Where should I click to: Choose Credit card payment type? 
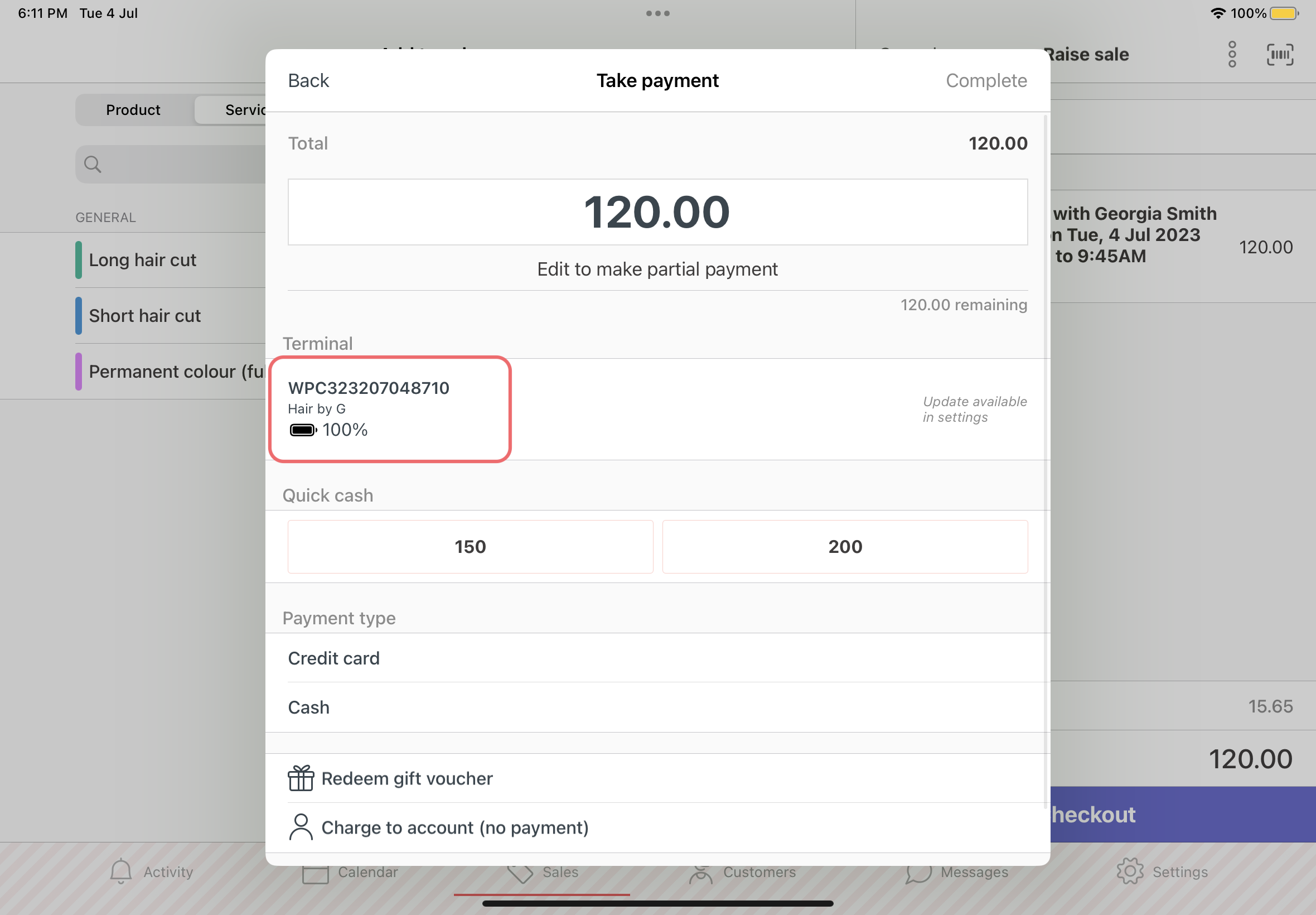pyautogui.click(x=333, y=658)
